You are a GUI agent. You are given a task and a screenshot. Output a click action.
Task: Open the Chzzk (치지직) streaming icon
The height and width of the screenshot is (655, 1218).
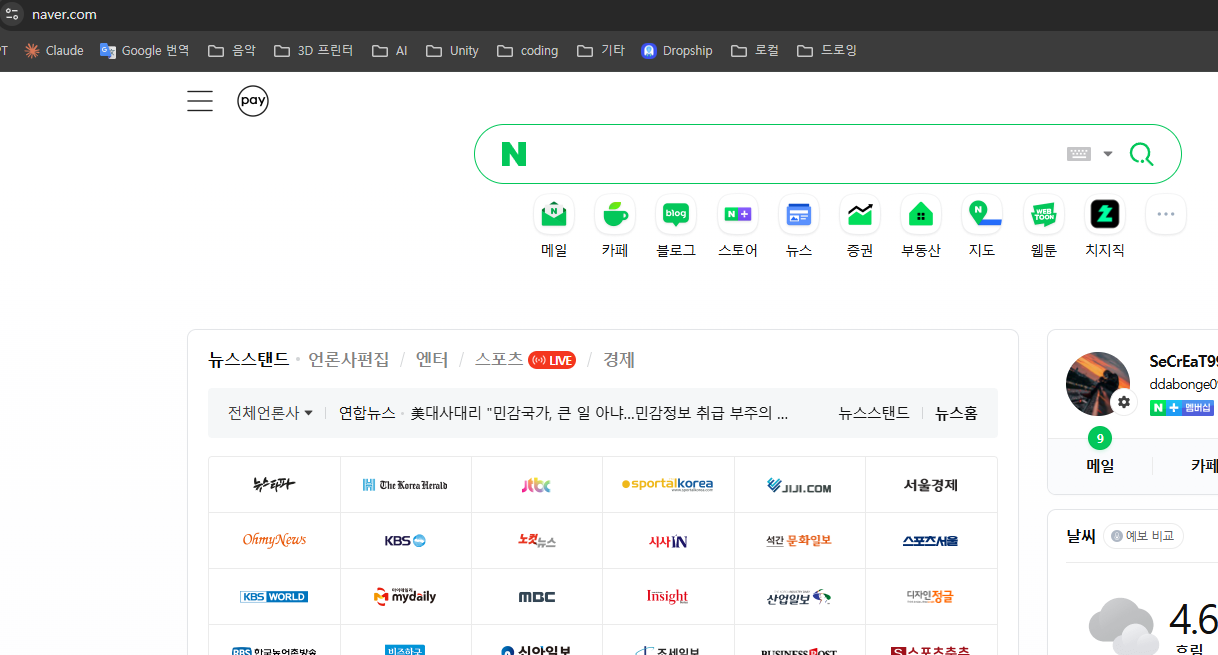[x=1105, y=214]
